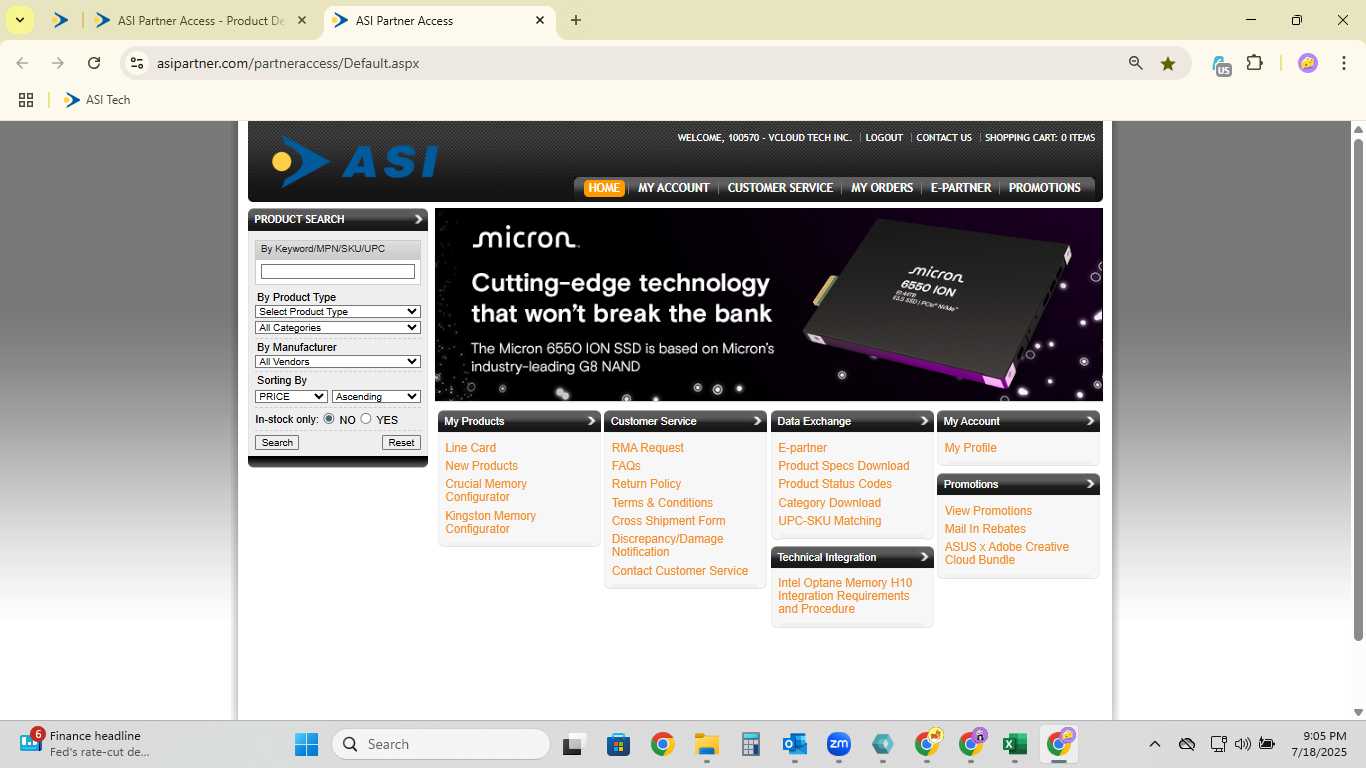Open Cross Shipment Form link
The width and height of the screenshot is (1366, 768).
click(x=669, y=521)
